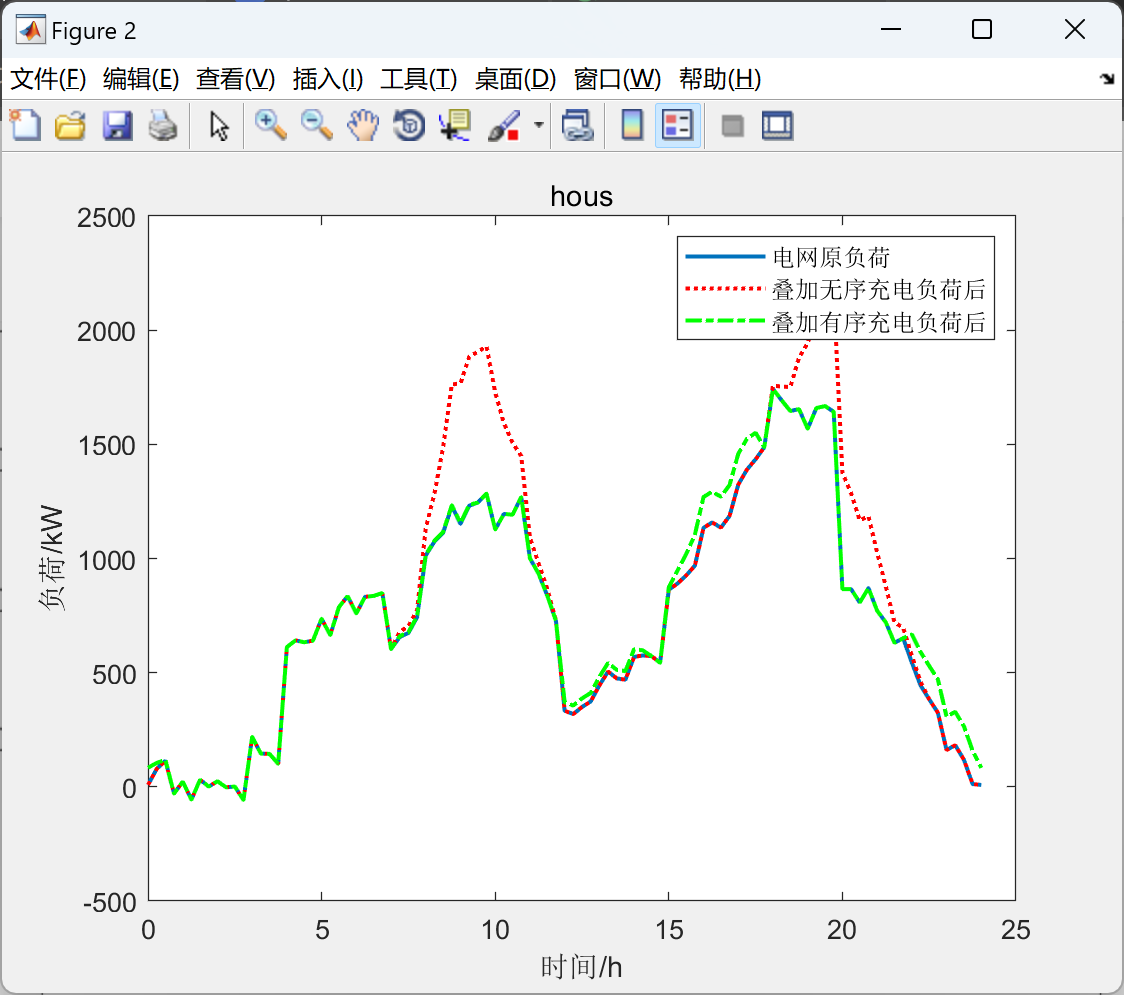This screenshot has width=1124, height=995.
Task: Click x-axis tick label 15
Action: (x=669, y=930)
